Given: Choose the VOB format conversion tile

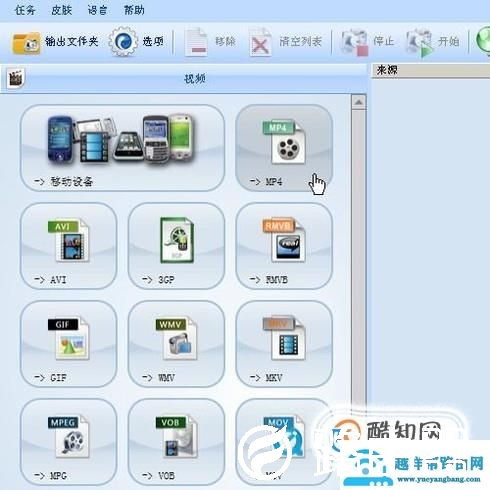Looking at the screenshot, I should (176, 442).
